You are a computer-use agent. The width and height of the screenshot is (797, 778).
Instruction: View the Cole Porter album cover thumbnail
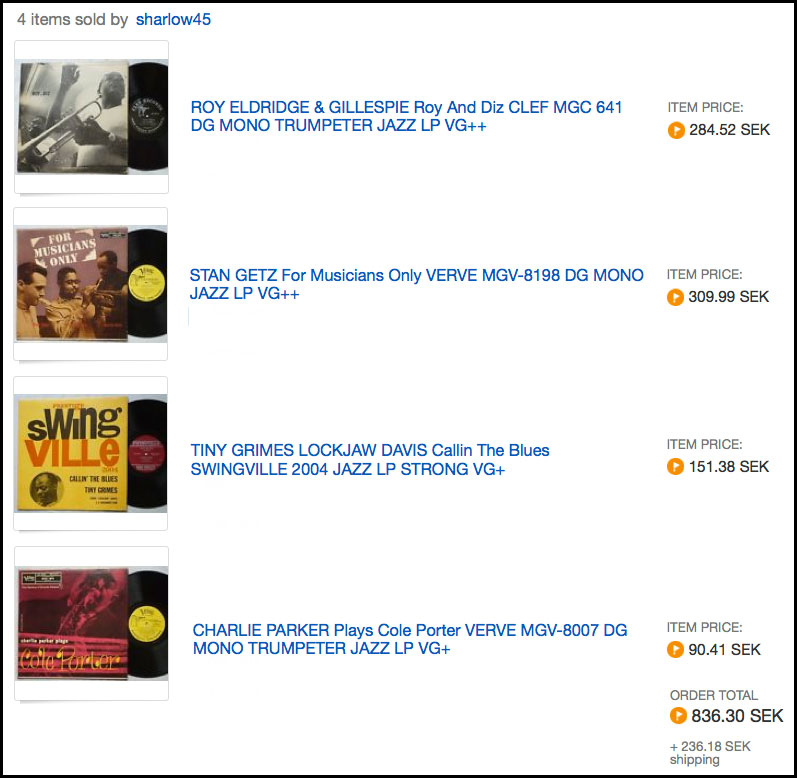click(x=91, y=624)
